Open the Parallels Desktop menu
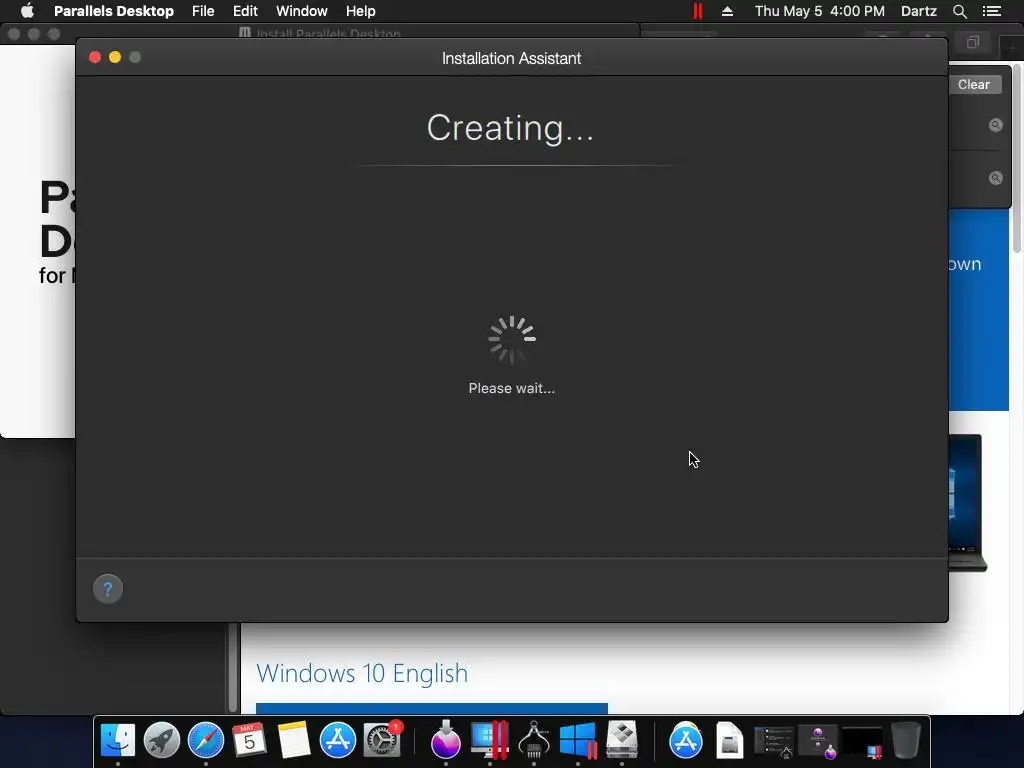Viewport: 1024px width, 768px height. tap(114, 11)
